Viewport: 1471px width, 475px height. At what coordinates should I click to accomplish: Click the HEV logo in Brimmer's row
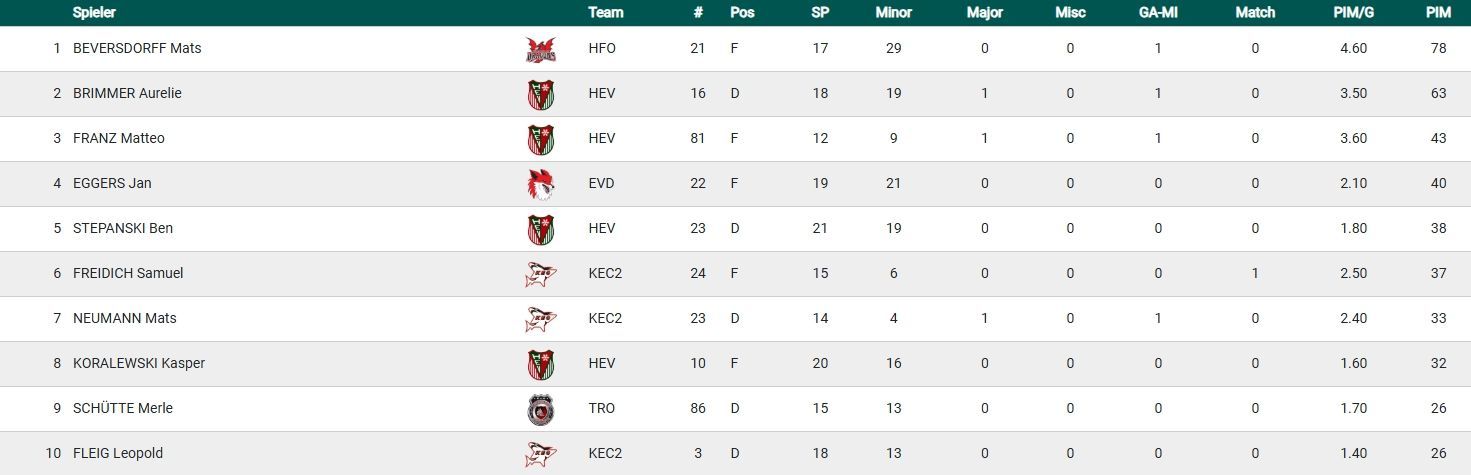click(x=540, y=94)
